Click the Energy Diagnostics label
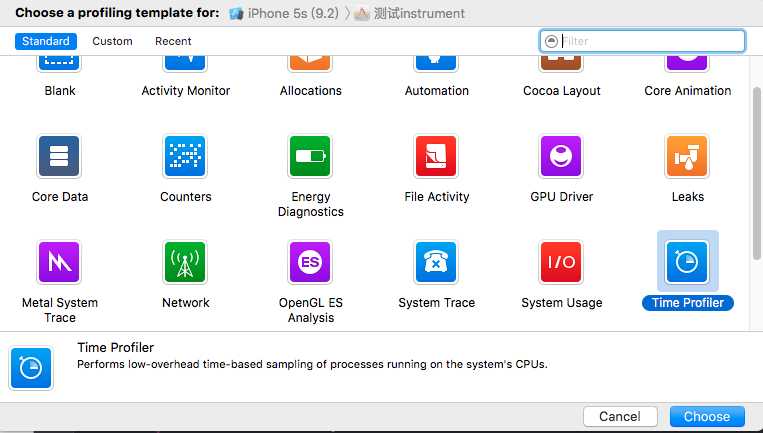 coord(310,204)
